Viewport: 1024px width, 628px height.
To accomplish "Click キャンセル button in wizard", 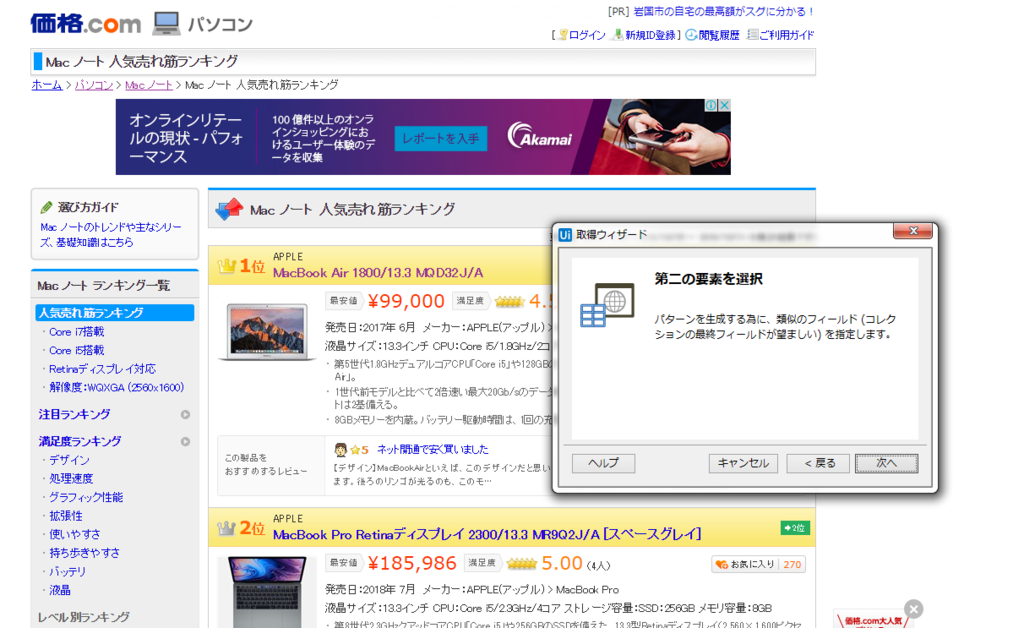I will coord(743,463).
